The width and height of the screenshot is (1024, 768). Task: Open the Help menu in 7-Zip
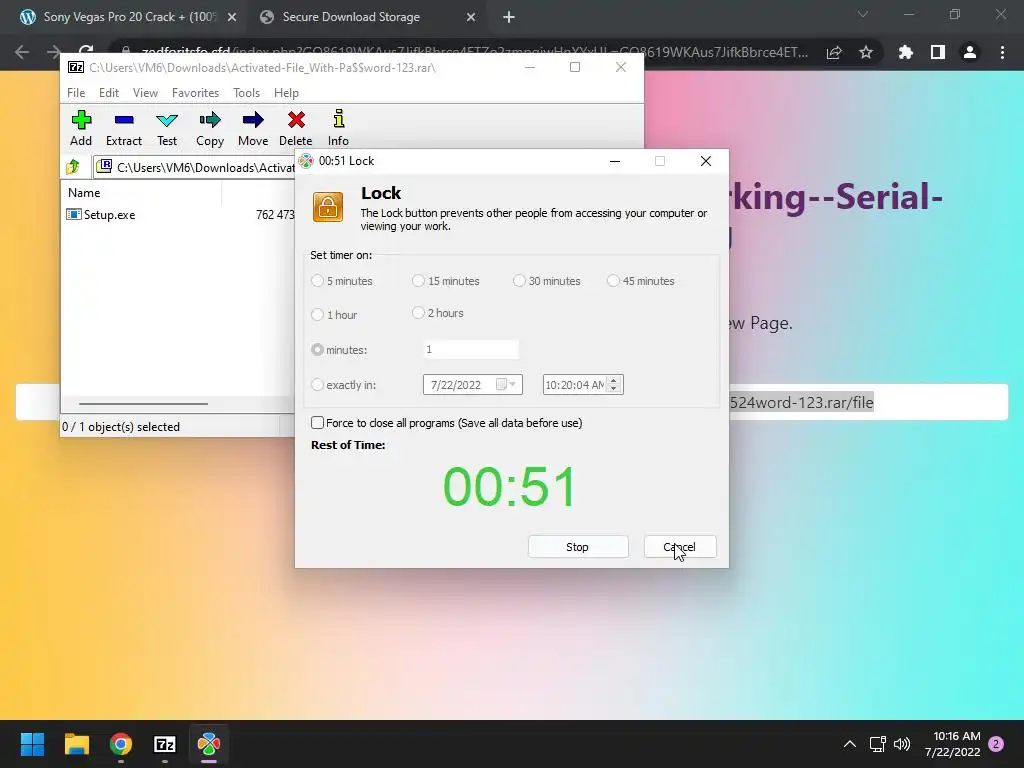tap(286, 93)
